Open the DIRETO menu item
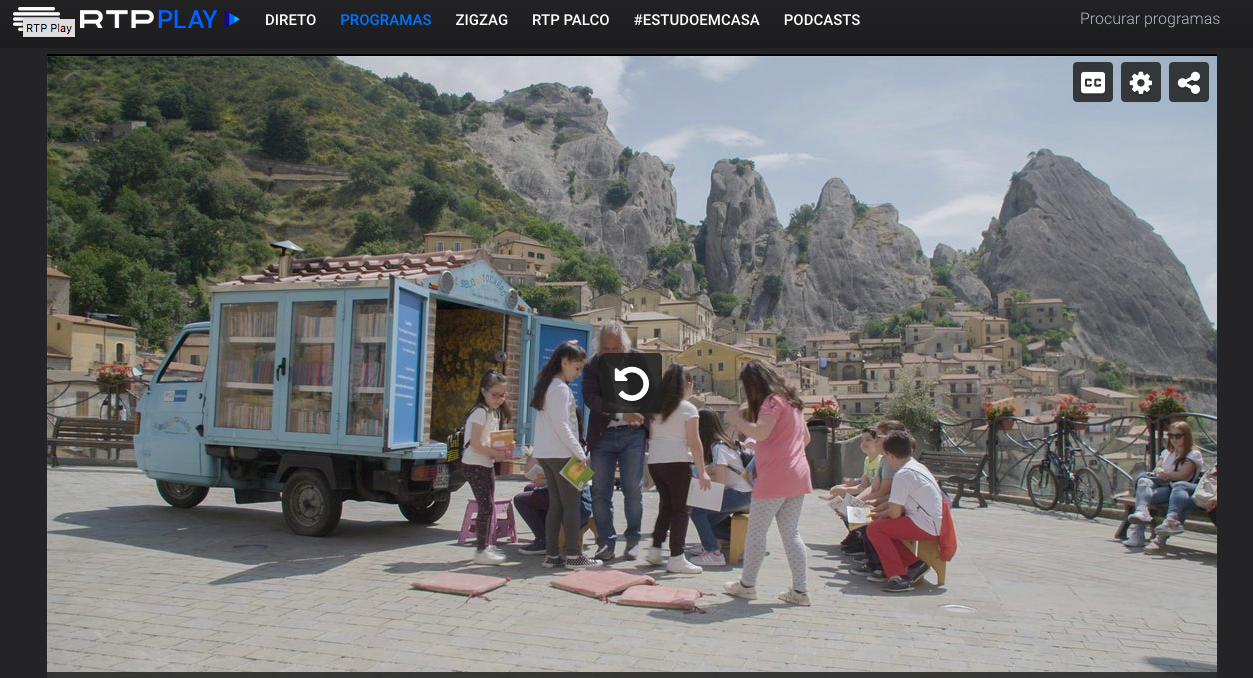 click(290, 20)
